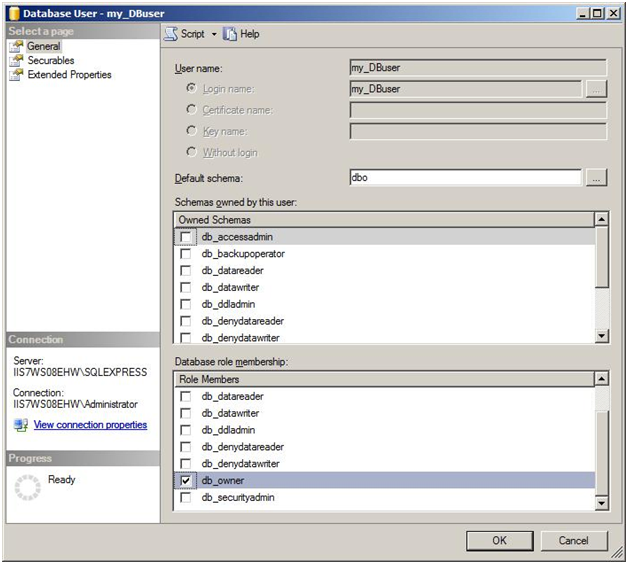This screenshot has width=628, height=564.
Task: Check db_denydatawriter in Owned Schemas
Action: (185, 338)
